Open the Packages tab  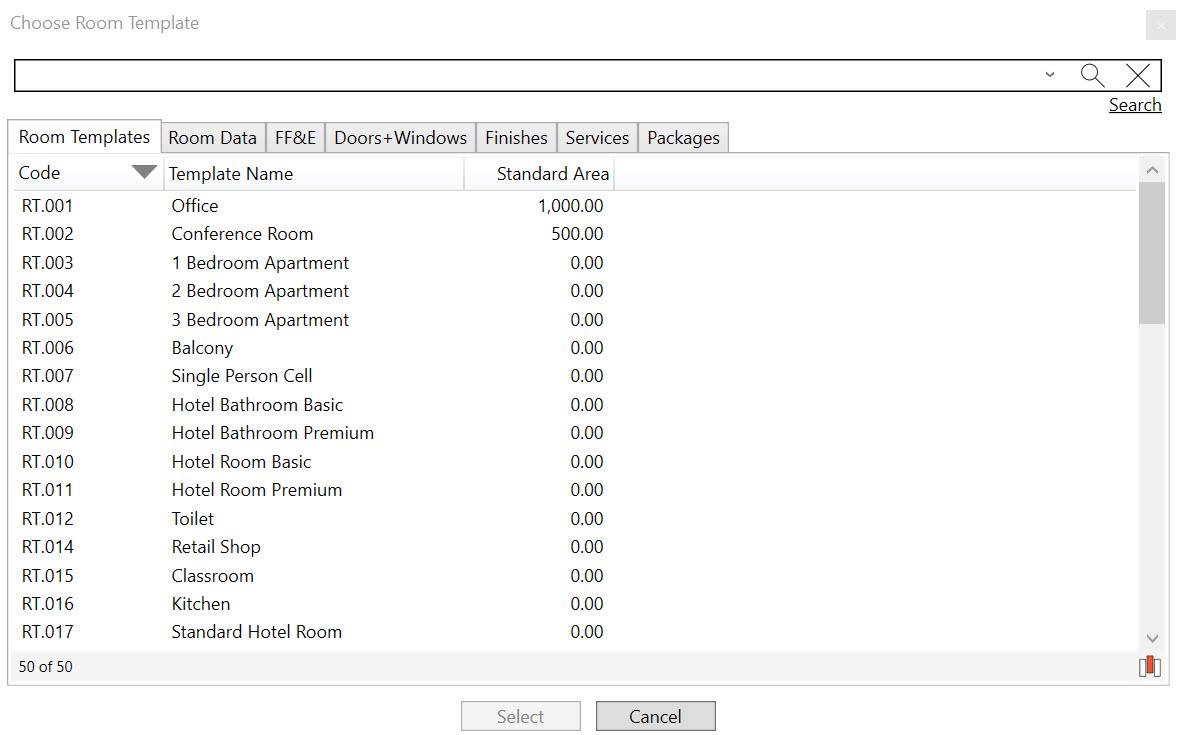[683, 138]
